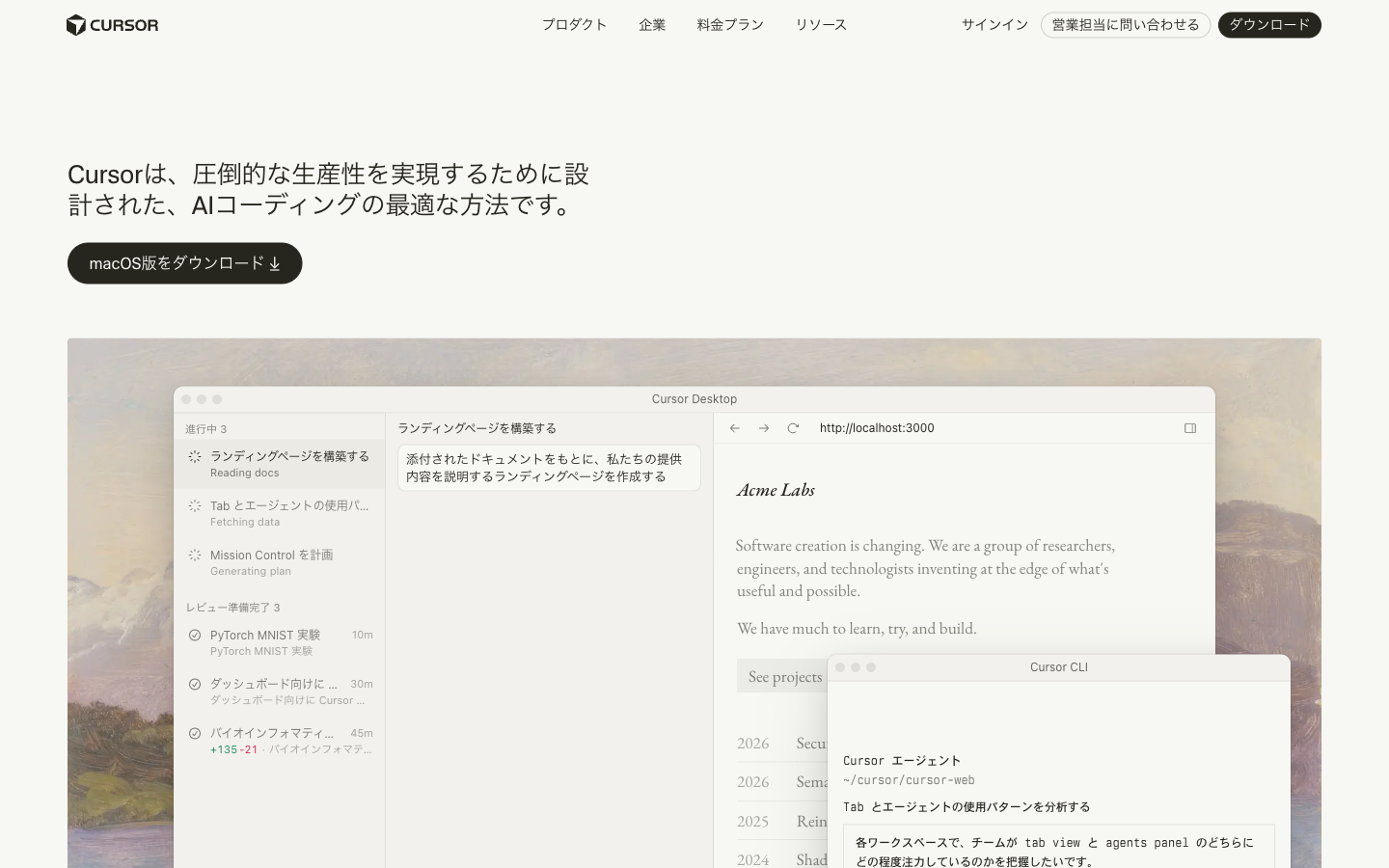Click 進行中 3 section header
This screenshot has height=868, width=1389.
click(x=206, y=429)
